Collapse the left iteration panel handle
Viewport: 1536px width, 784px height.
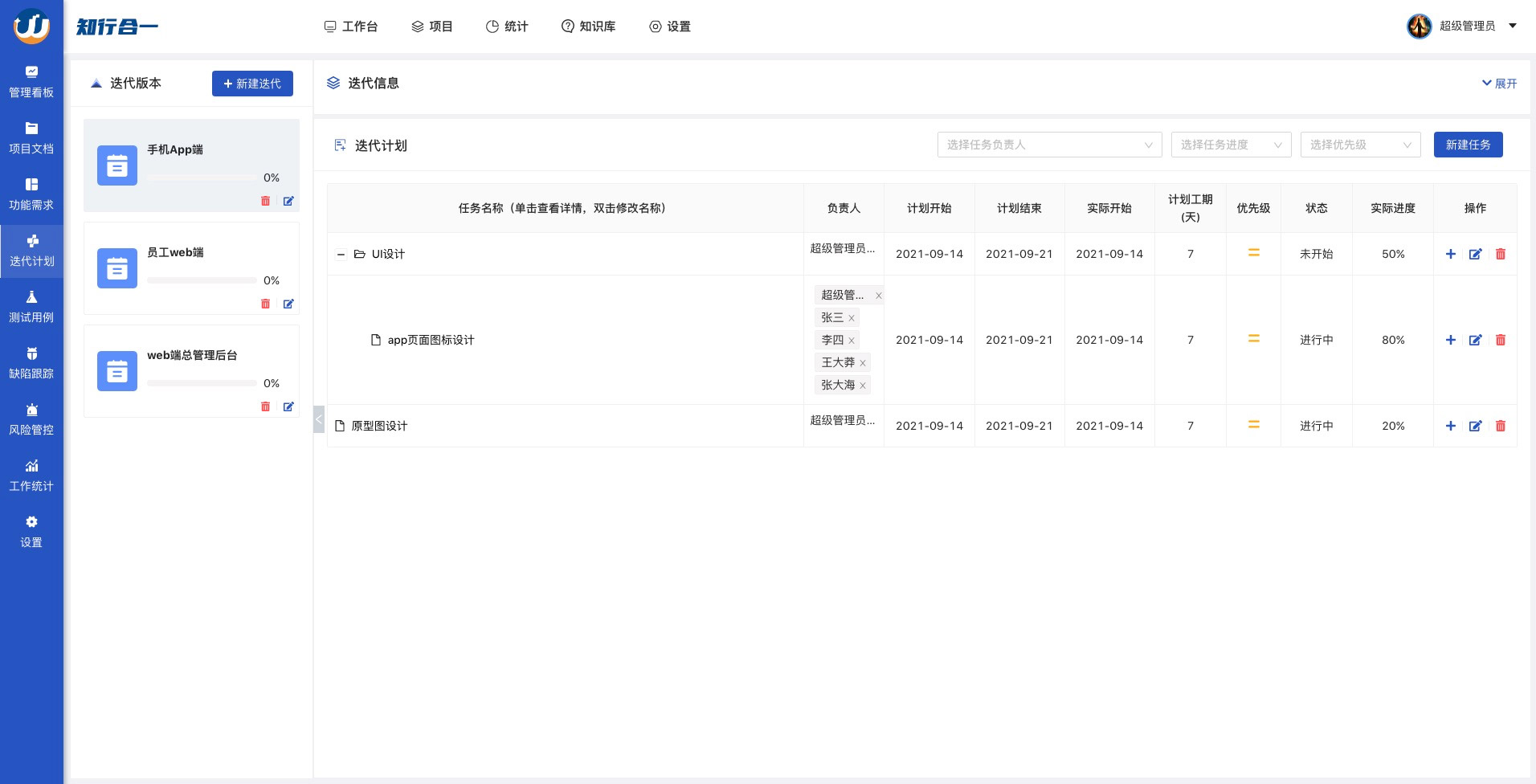click(x=318, y=419)
